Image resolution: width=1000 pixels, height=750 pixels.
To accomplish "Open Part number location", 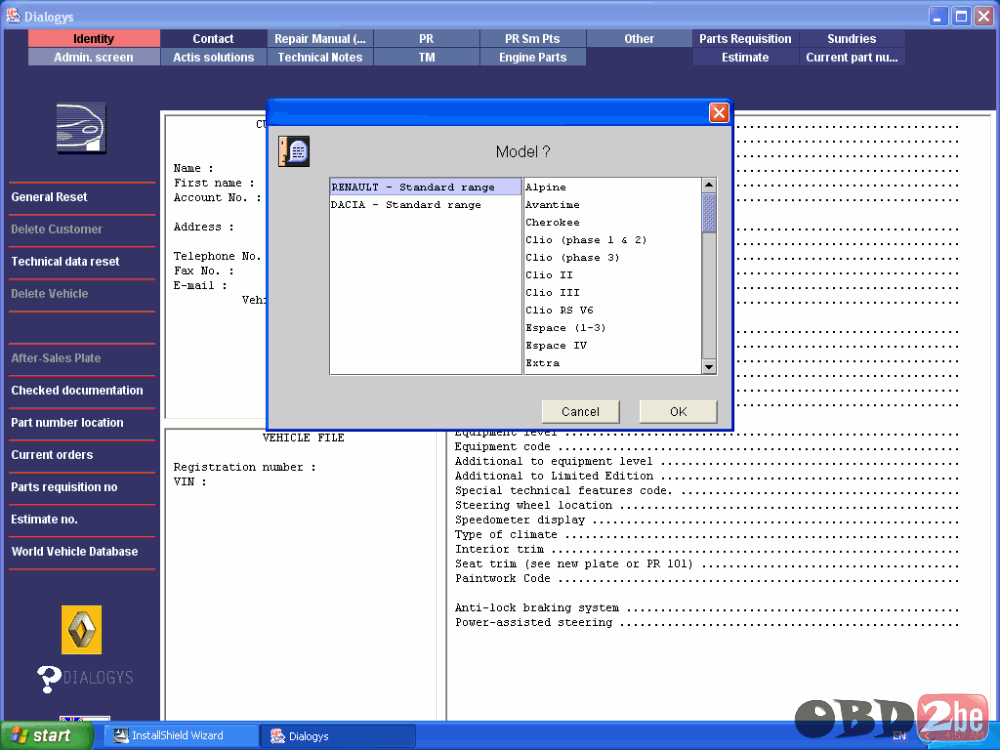I will tap(67, 423).
